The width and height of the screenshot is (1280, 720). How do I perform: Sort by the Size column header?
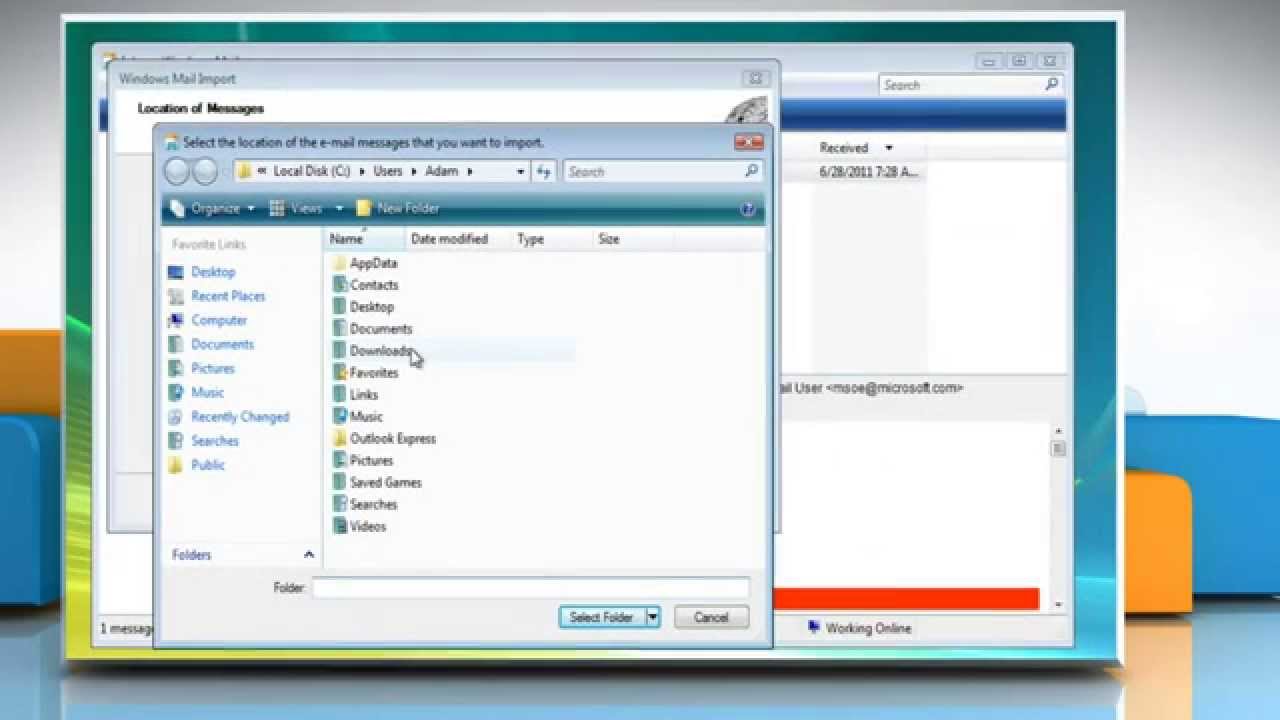click(x=632, y=239)
